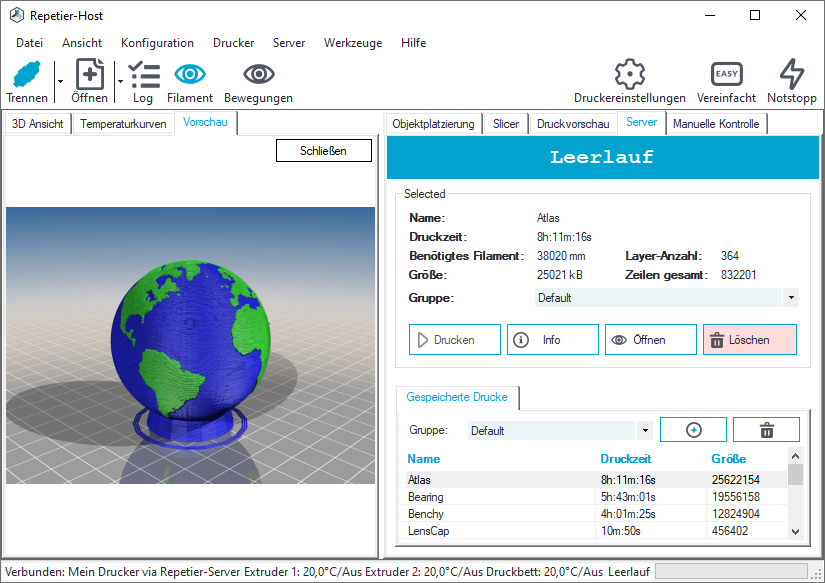Click the list scrollbar up arrow
825x583 pixels.
click(x=796, y=456)
